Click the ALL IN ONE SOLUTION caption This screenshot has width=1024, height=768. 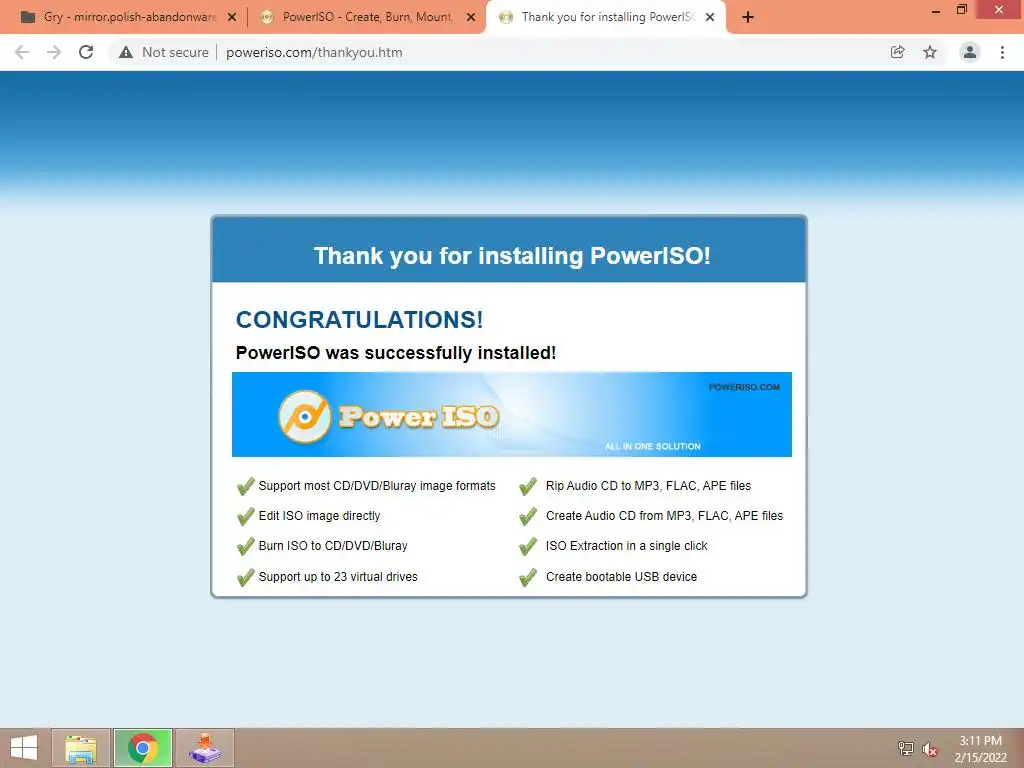pyautogui.click(x=652, y=446)
